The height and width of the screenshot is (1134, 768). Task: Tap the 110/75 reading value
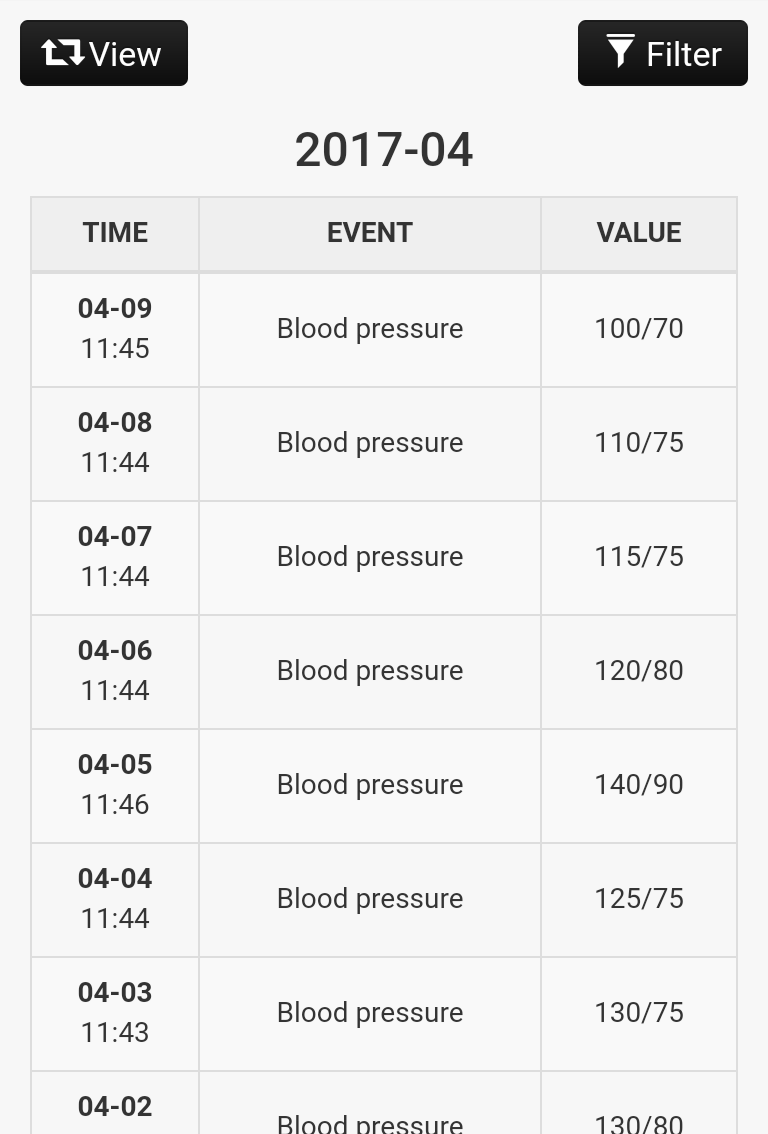pos(639,443)
